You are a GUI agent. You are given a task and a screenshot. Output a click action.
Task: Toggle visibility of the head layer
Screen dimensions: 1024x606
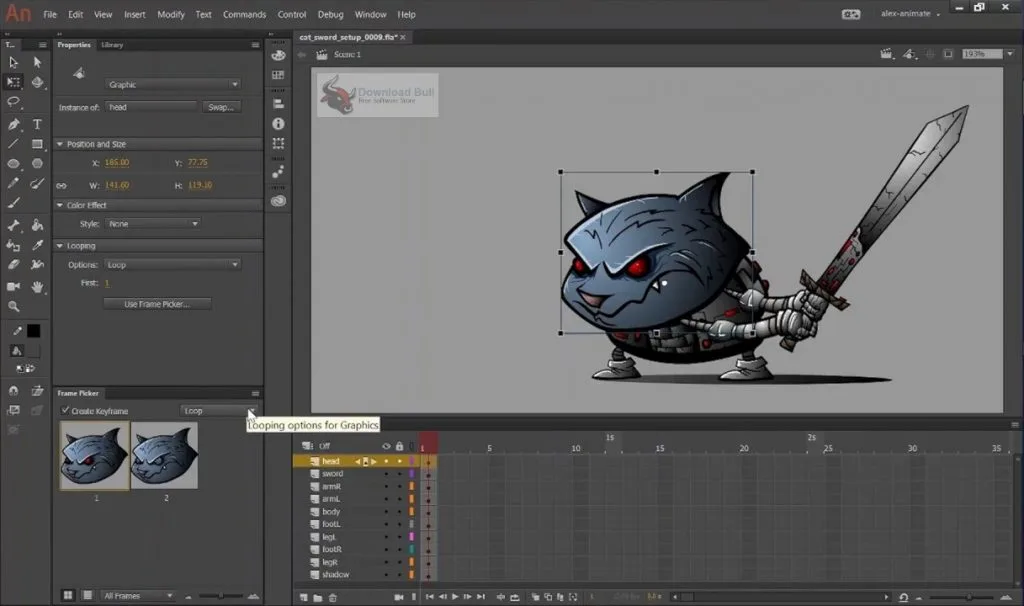pos(386,461)
